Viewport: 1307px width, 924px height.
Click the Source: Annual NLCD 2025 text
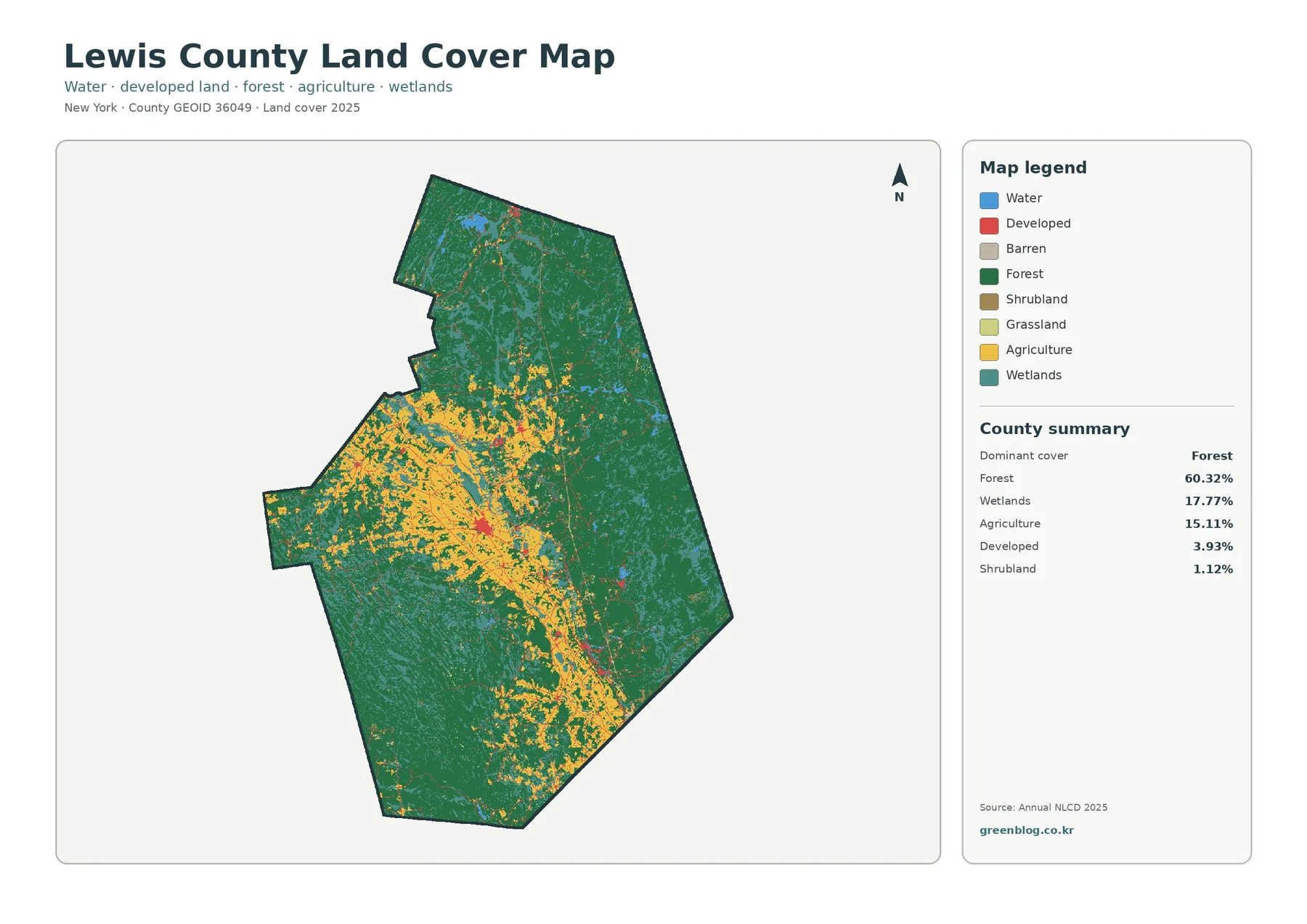tap(1043, 807)
